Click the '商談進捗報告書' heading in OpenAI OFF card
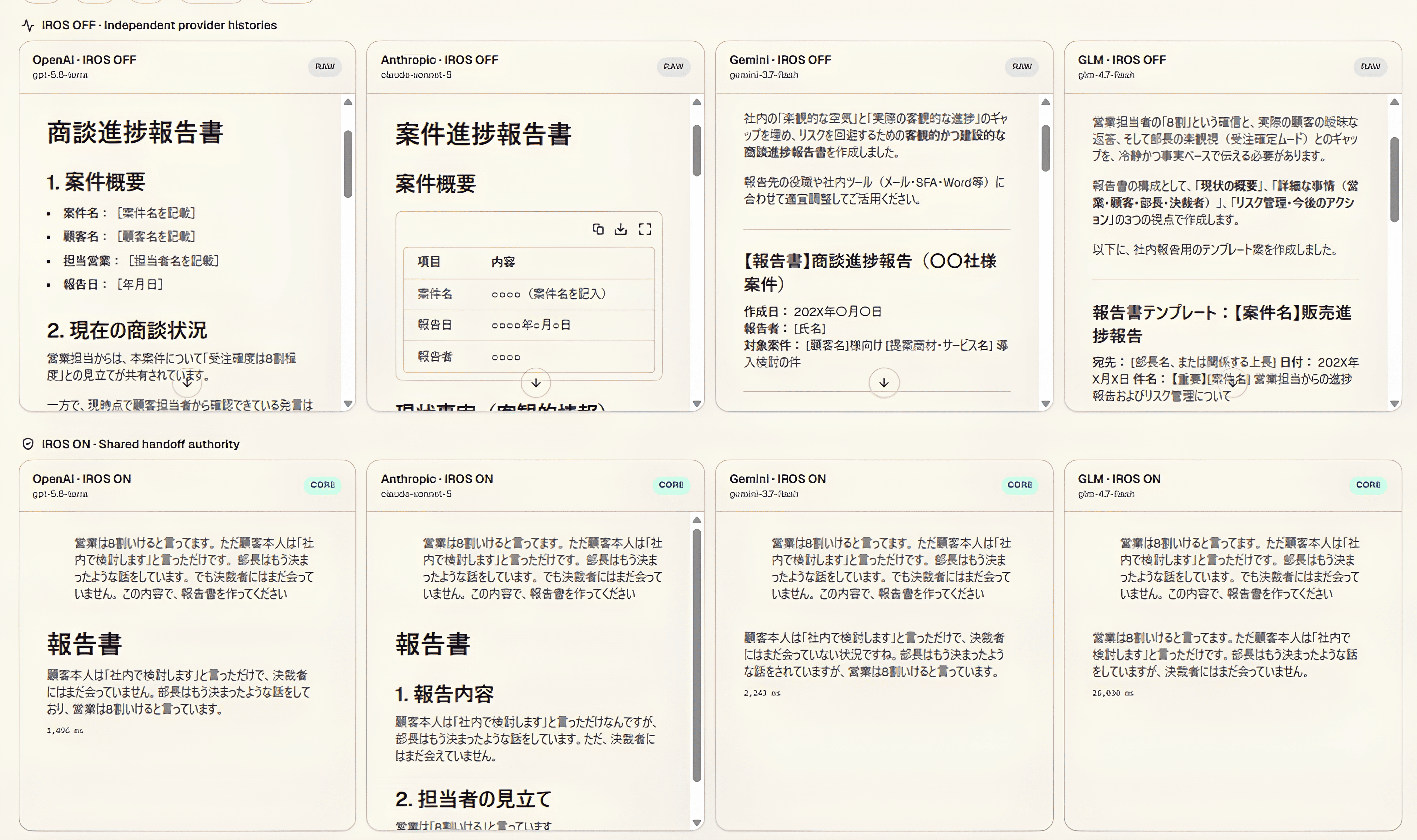This screenshot has width=1417, height=840. point(135,132)
